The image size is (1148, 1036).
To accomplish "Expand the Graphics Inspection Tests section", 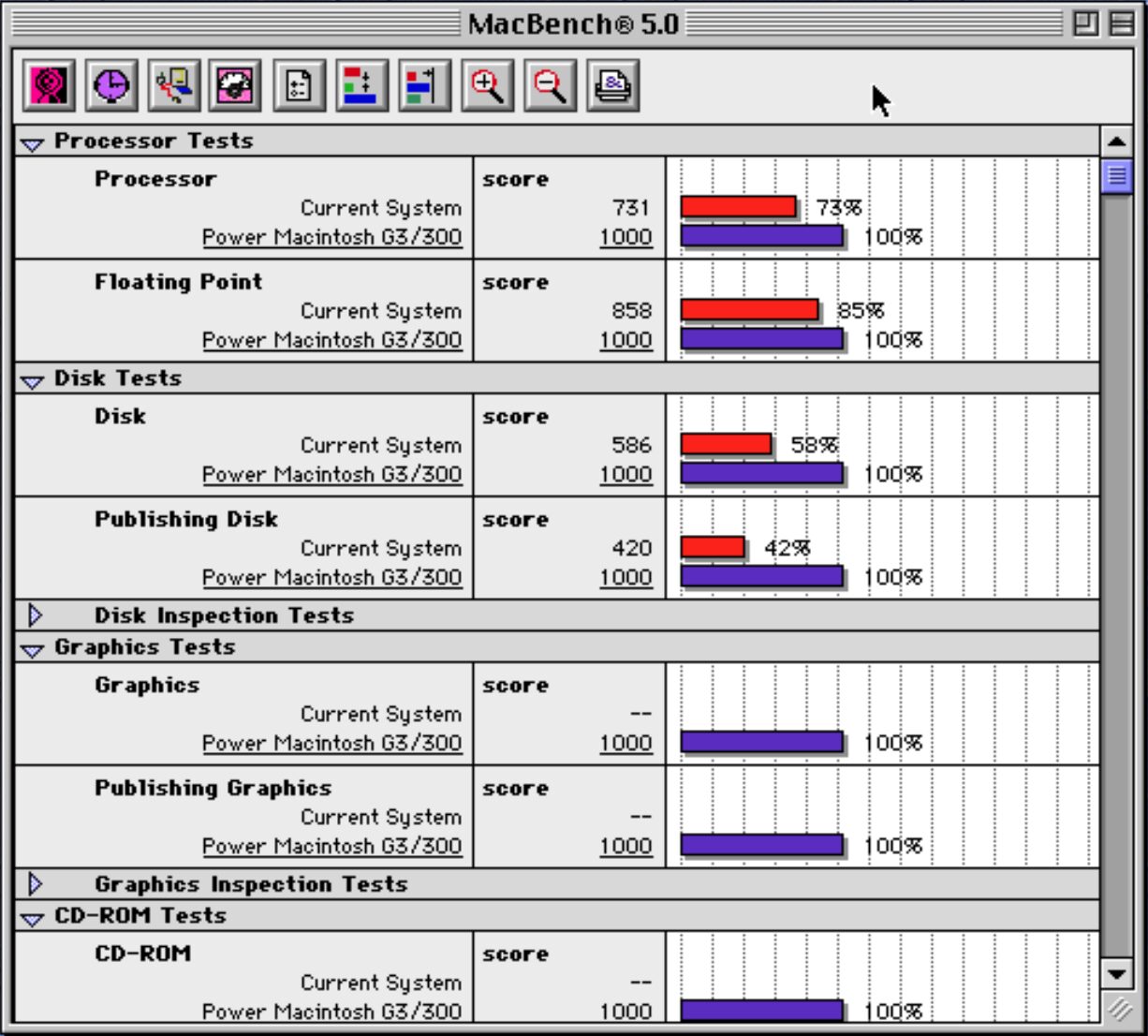I will pos(36,884).
